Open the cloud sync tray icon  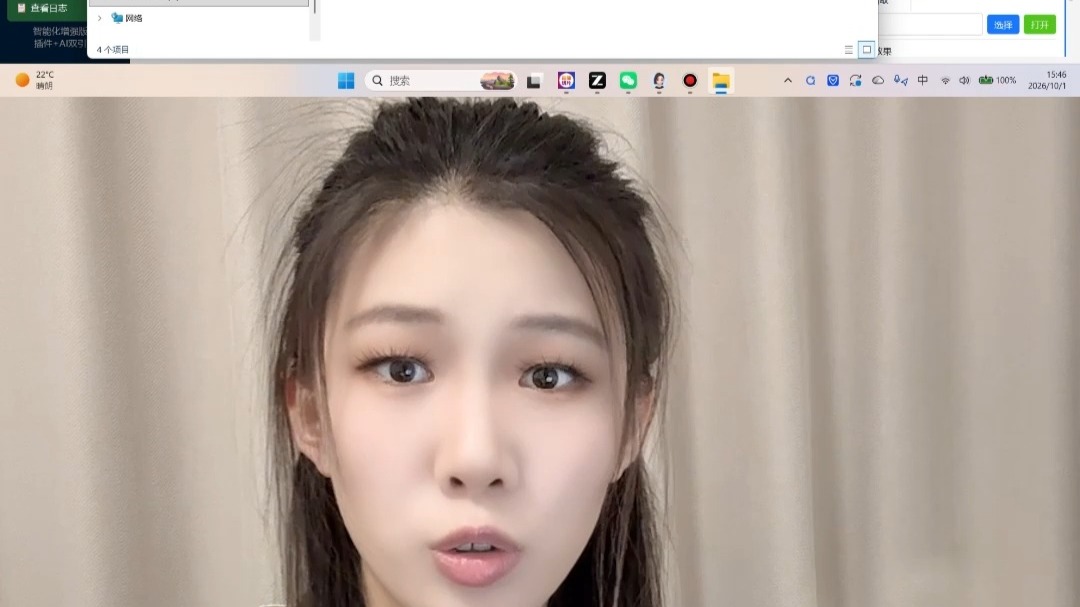click(x=878, y=81)
